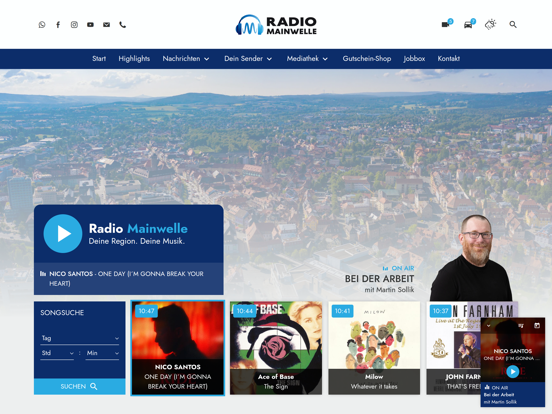Open Milow Whatever it takes card

[374, 348]
